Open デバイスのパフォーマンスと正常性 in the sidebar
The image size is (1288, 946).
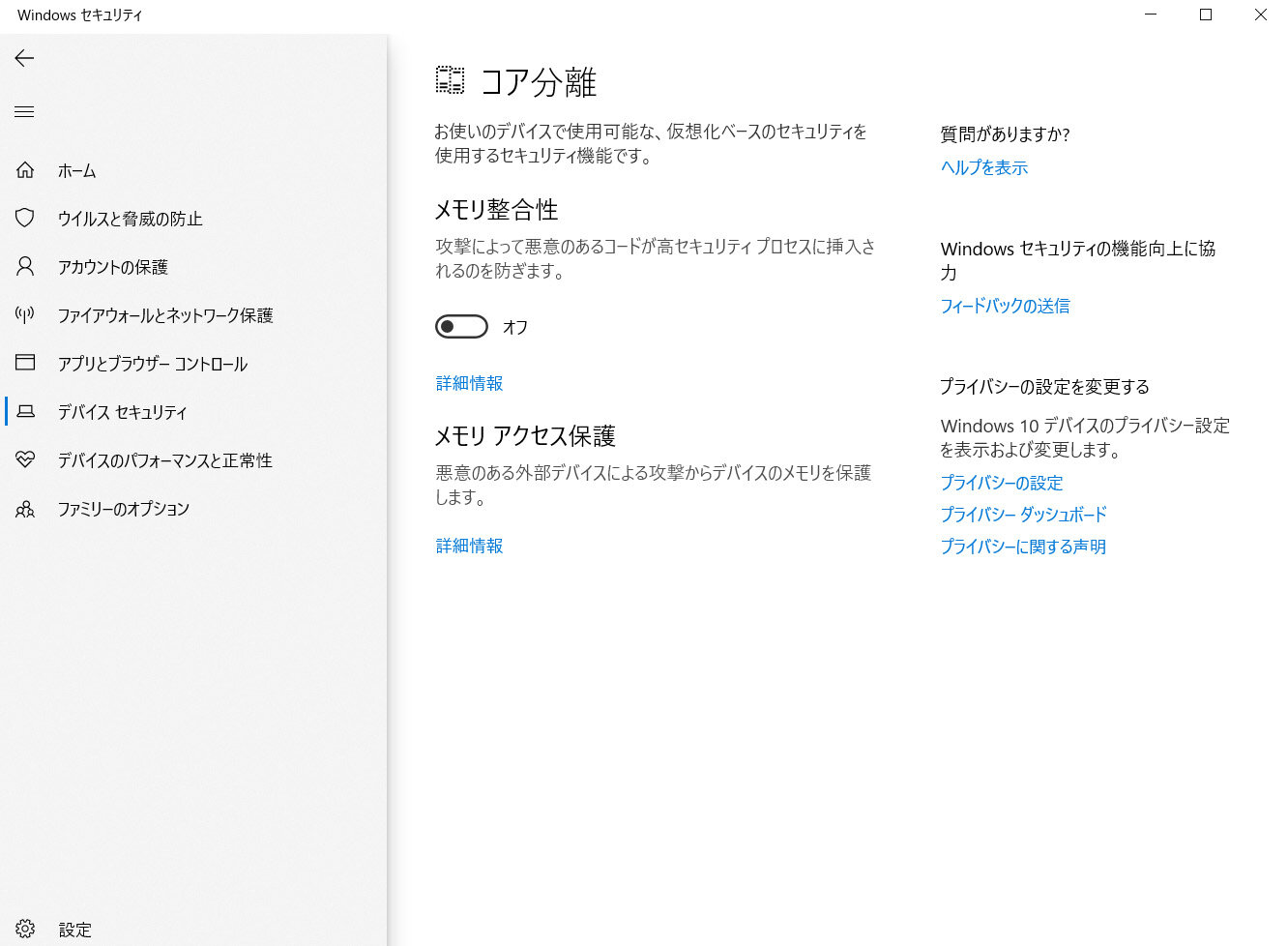(193, 460)
